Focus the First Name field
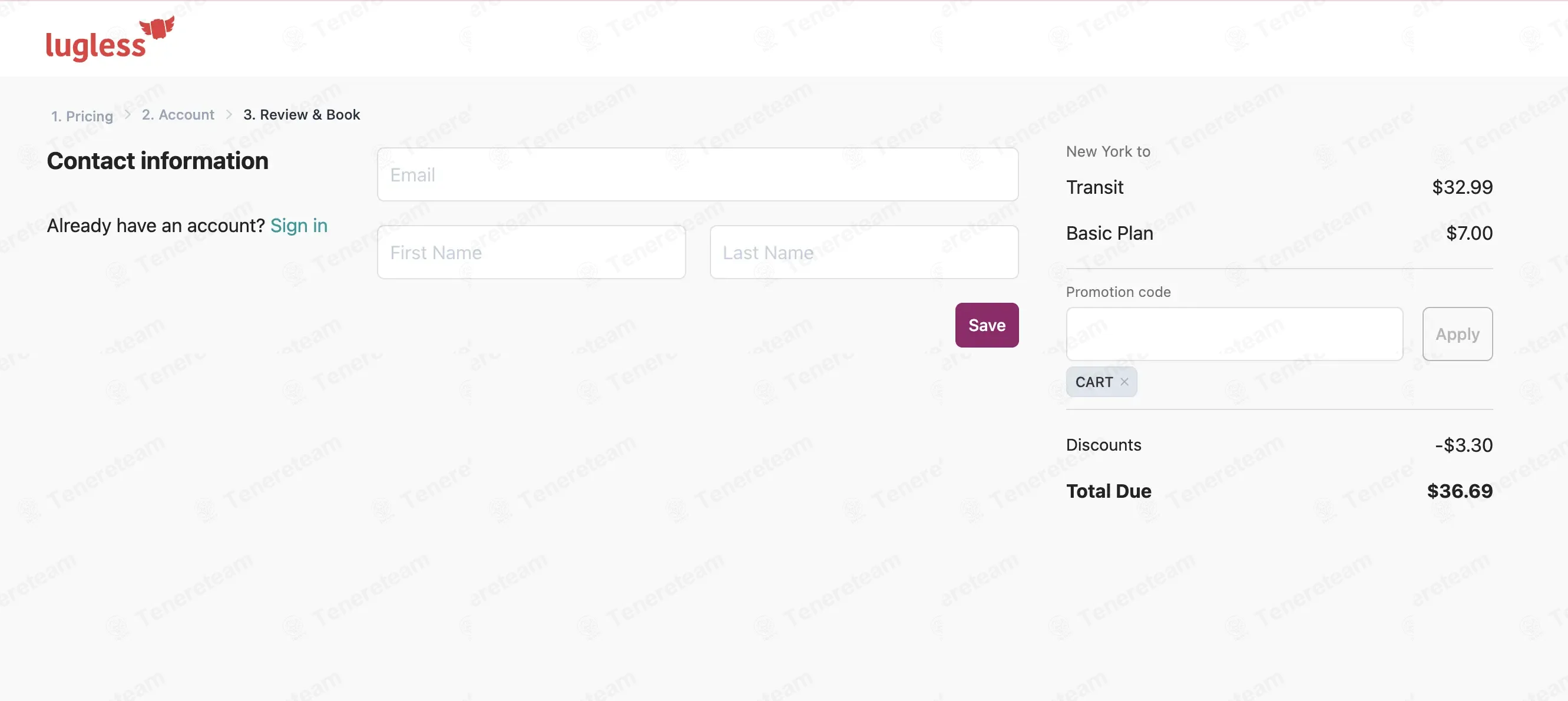 point(531,252)
